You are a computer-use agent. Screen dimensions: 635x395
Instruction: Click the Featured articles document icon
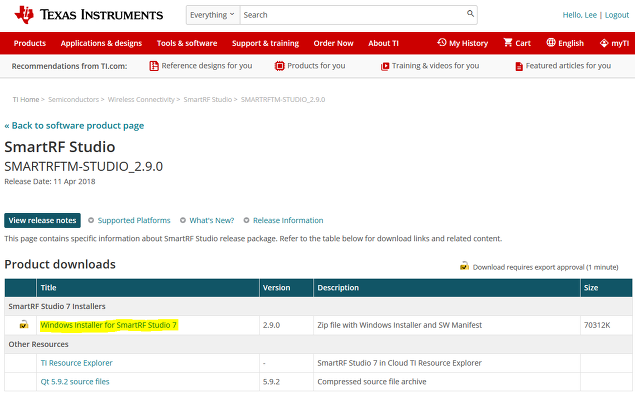point(519,66)
